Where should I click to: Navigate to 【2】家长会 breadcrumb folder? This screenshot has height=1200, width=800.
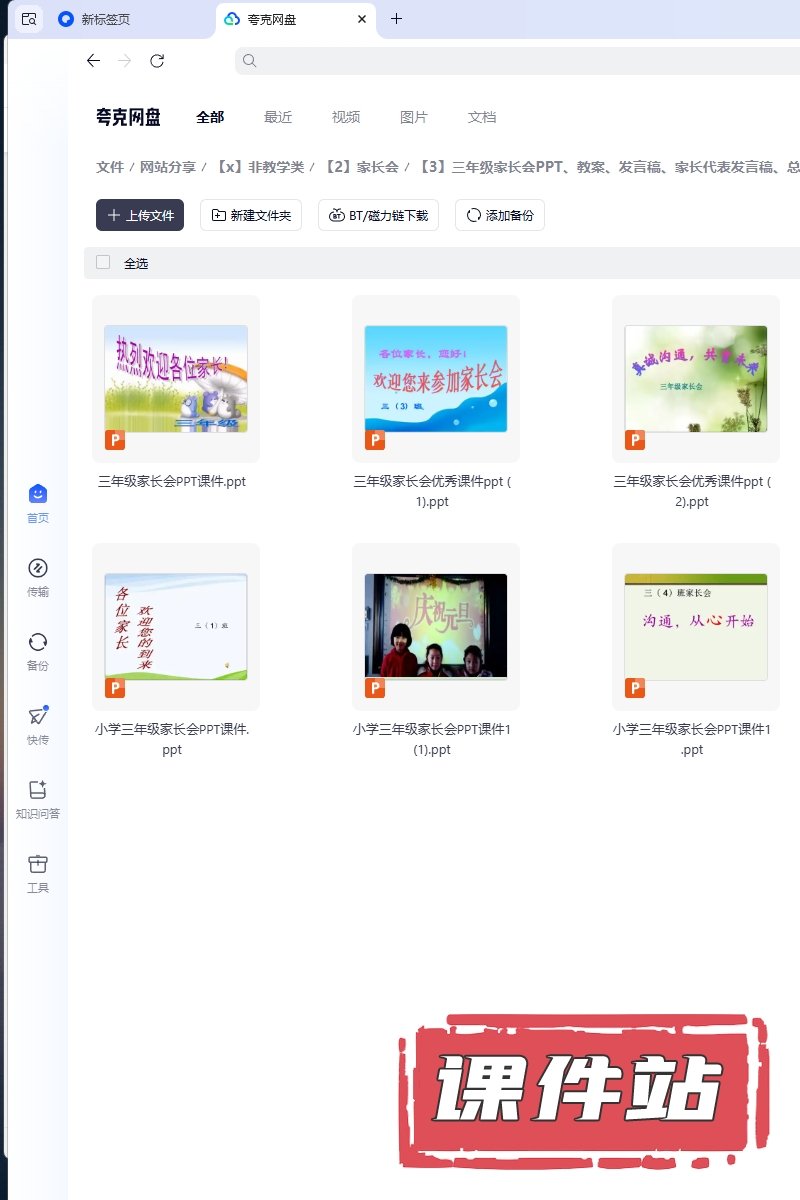pyautogui.click(x=361, y=167)
